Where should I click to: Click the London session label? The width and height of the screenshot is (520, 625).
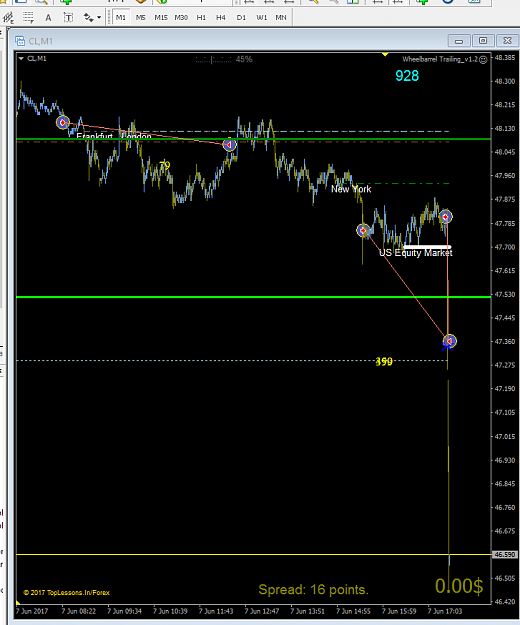[x=135, y=136]
